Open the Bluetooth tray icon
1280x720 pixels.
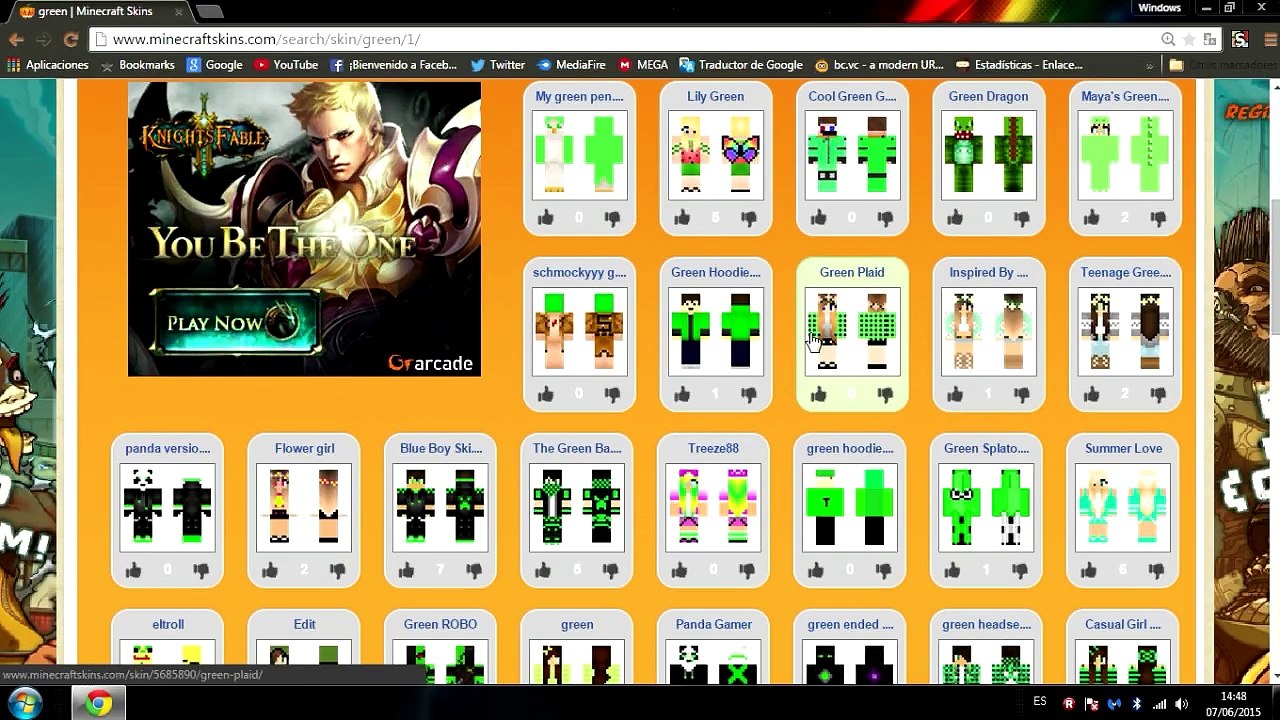[1137, 704]
